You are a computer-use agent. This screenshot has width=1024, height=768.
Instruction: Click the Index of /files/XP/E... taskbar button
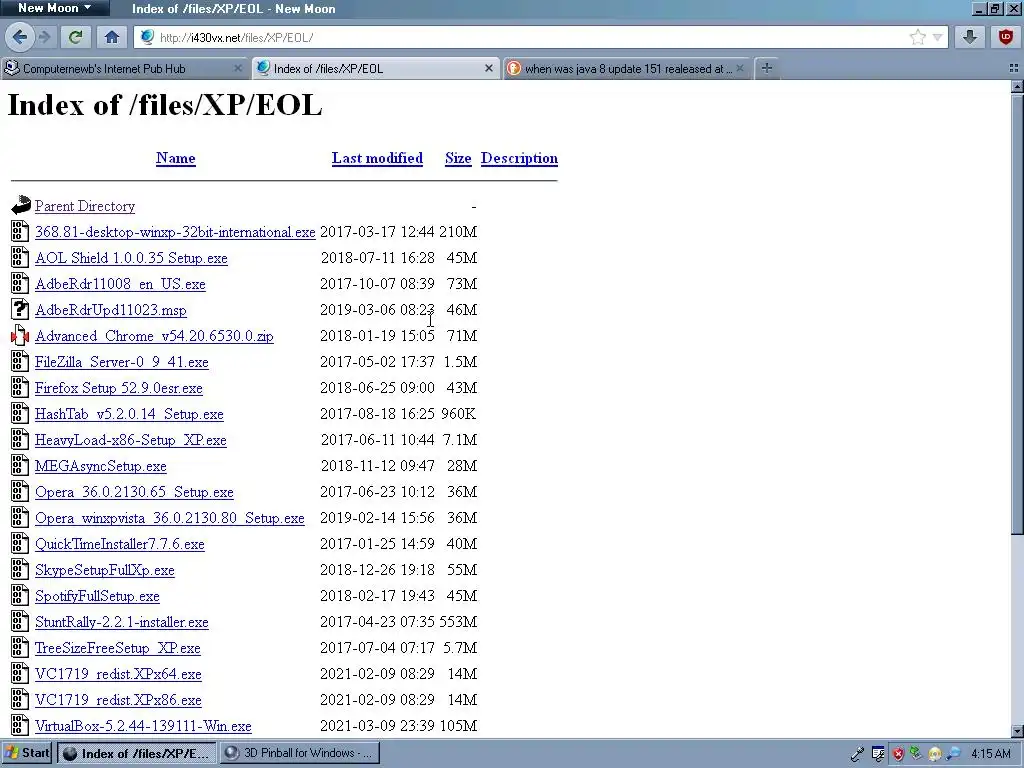pyautogui.click(x=136, y=753)
